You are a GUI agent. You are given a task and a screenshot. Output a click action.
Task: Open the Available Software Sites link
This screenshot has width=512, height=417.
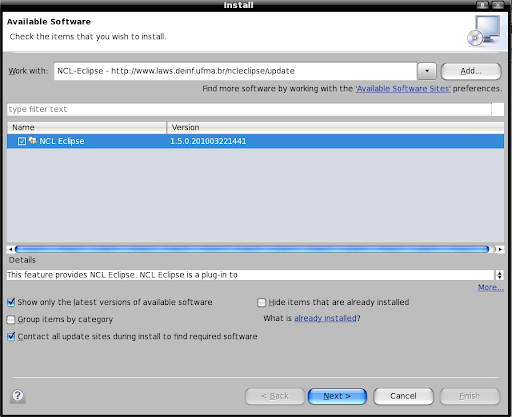(403, 88)
